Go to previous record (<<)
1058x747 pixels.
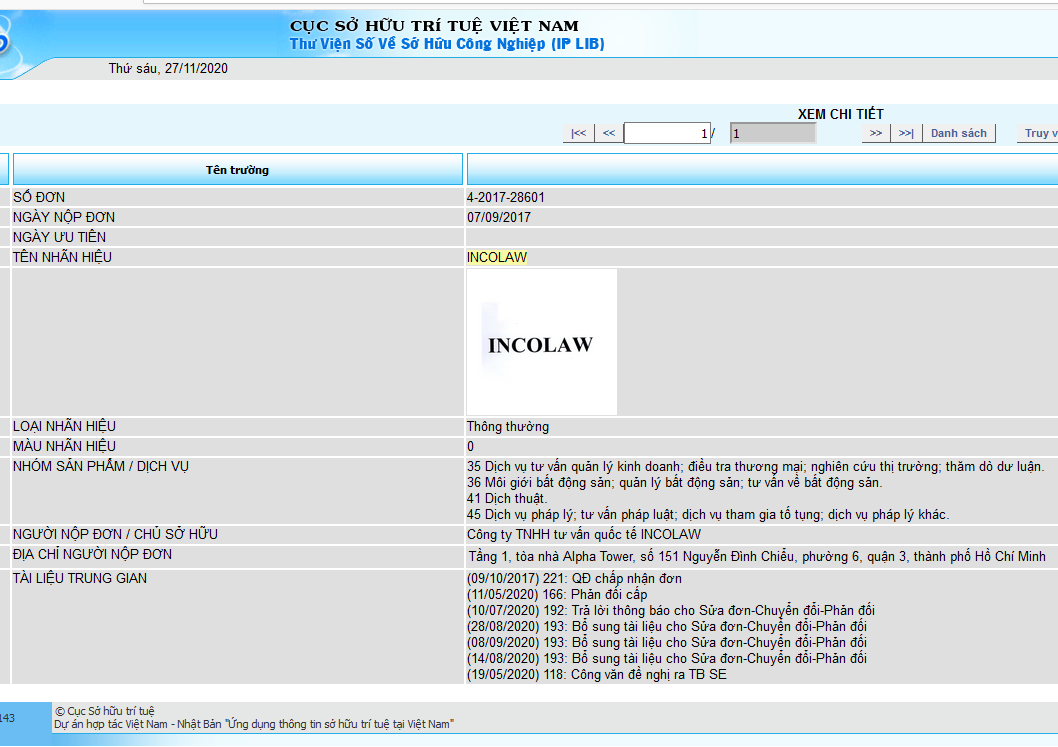(608, 133)
